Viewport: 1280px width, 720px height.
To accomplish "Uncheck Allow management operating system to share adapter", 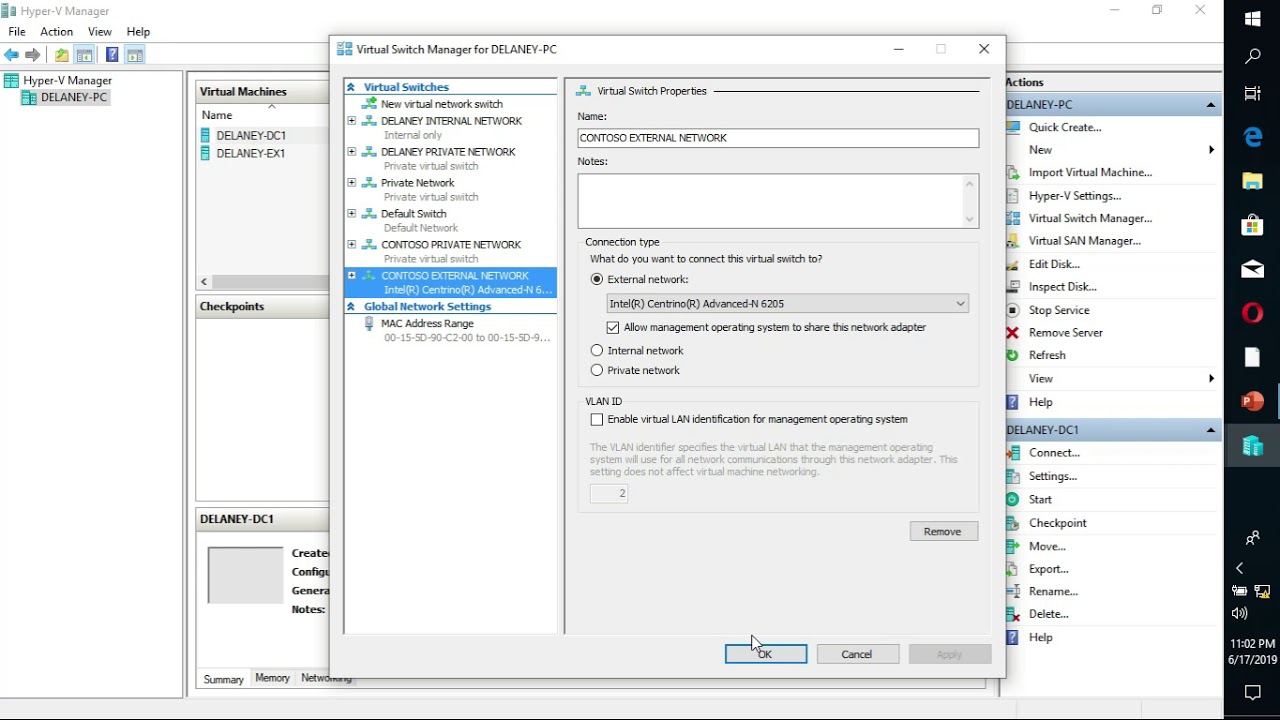I will click(613, 328).
